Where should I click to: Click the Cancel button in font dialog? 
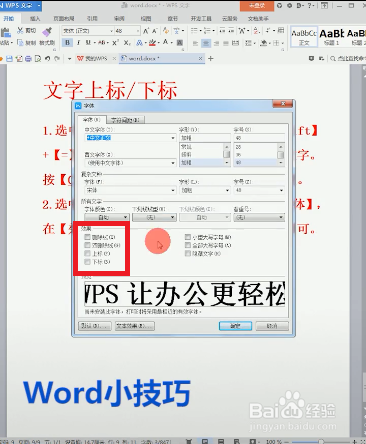[x=272, y=326]
